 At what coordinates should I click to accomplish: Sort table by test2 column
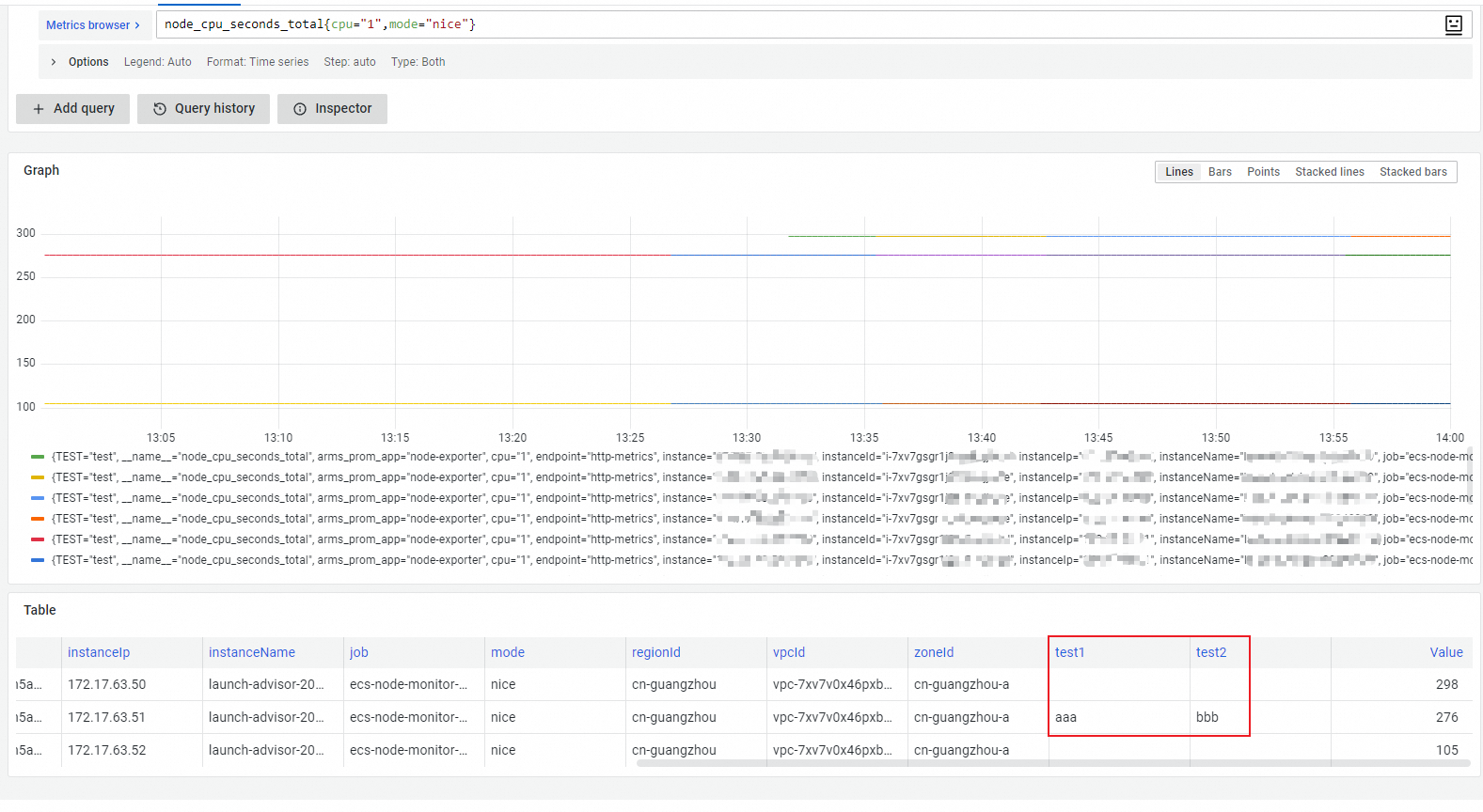[x=1211, y=652]
